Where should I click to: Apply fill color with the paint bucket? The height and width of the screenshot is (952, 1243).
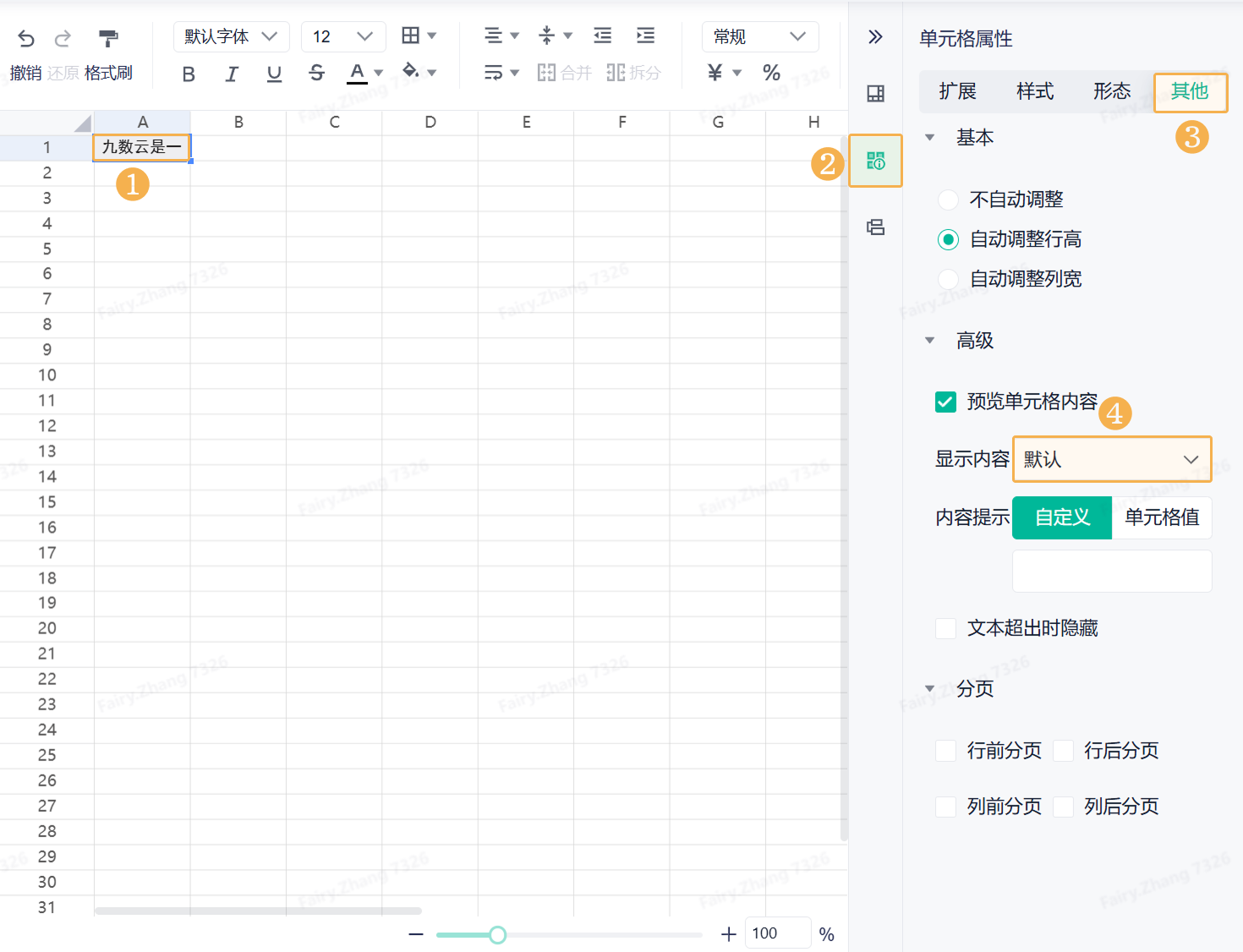click(x=411, y=71)
